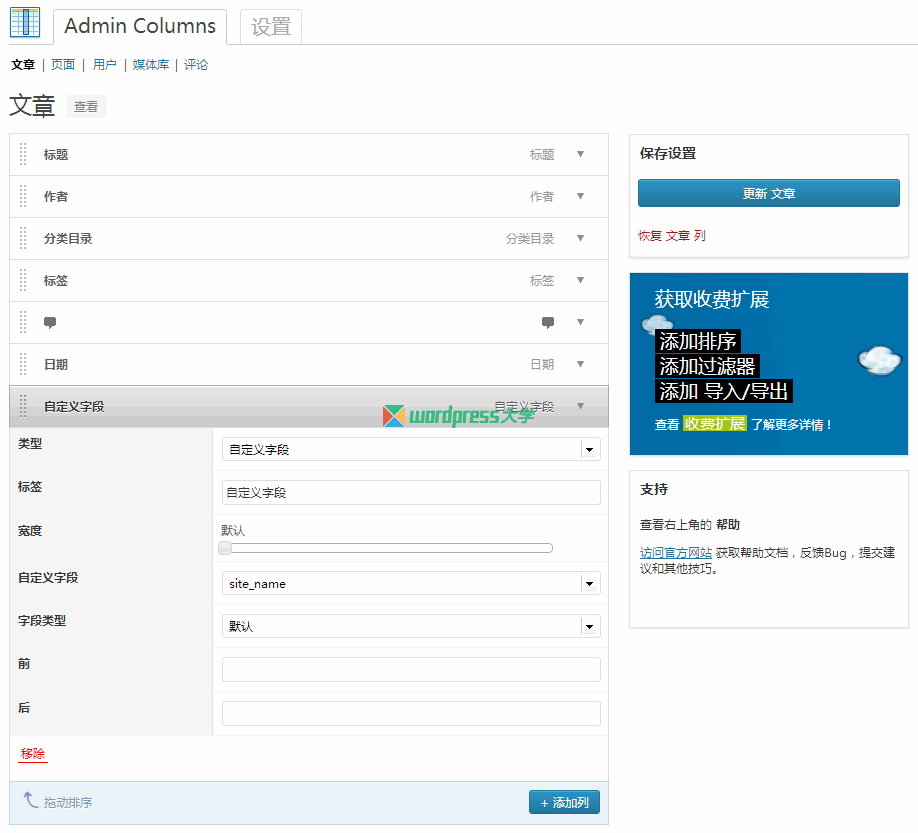This screenshot has width=918, height=833.
Task: Click the curved arrow beside 拖动排序
Action: point(30,800)
